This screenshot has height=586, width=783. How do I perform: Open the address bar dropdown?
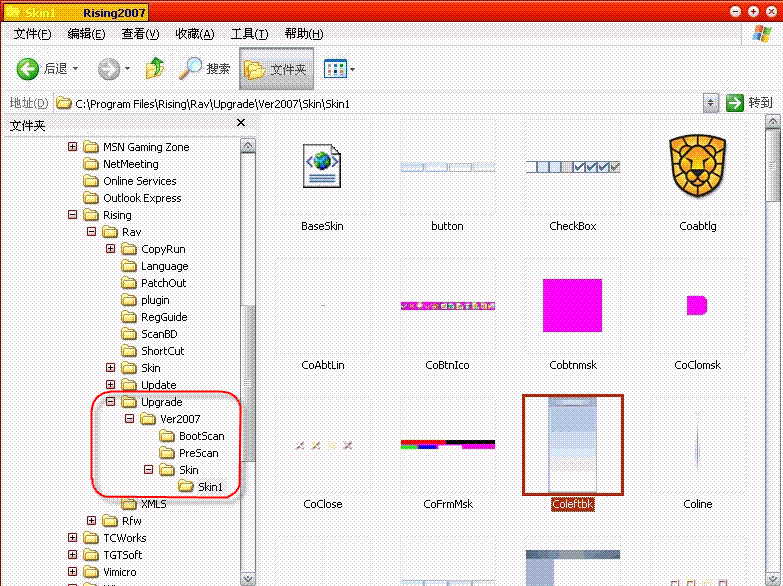(x=710, y=103)
